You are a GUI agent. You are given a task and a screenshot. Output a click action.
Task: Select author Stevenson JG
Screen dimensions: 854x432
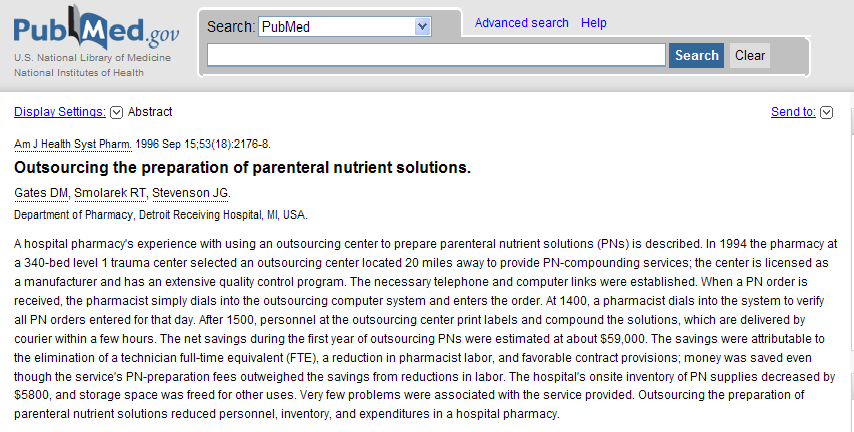coord(191,193)
